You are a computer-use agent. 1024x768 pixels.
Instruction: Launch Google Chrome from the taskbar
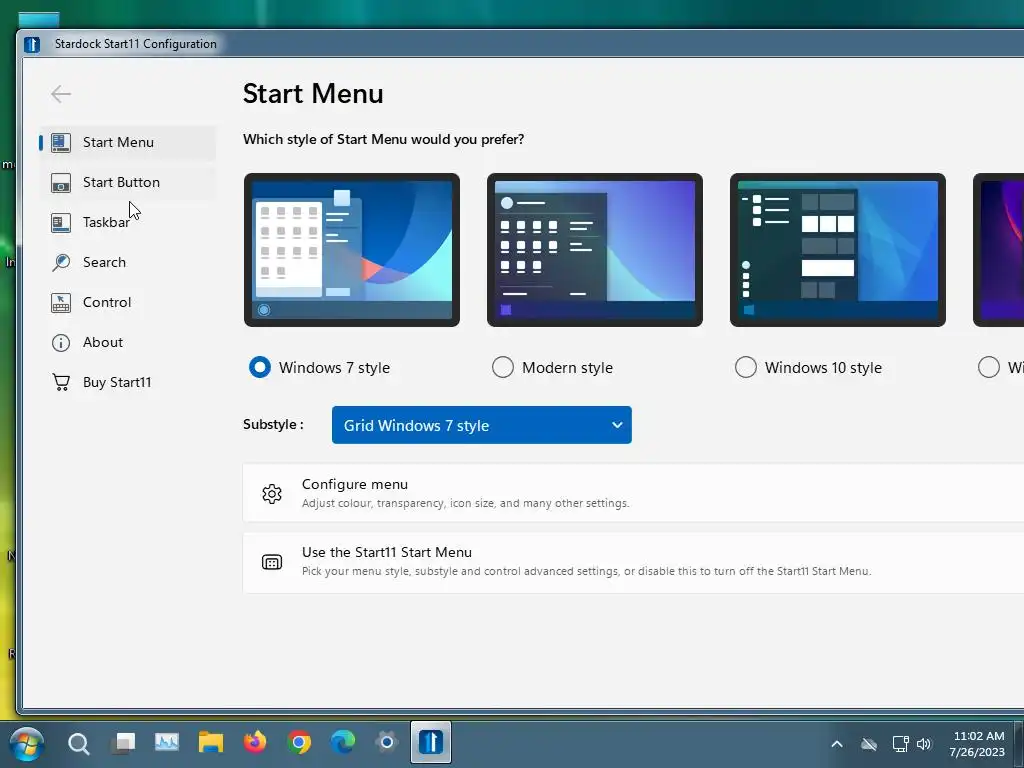[299, 743]
